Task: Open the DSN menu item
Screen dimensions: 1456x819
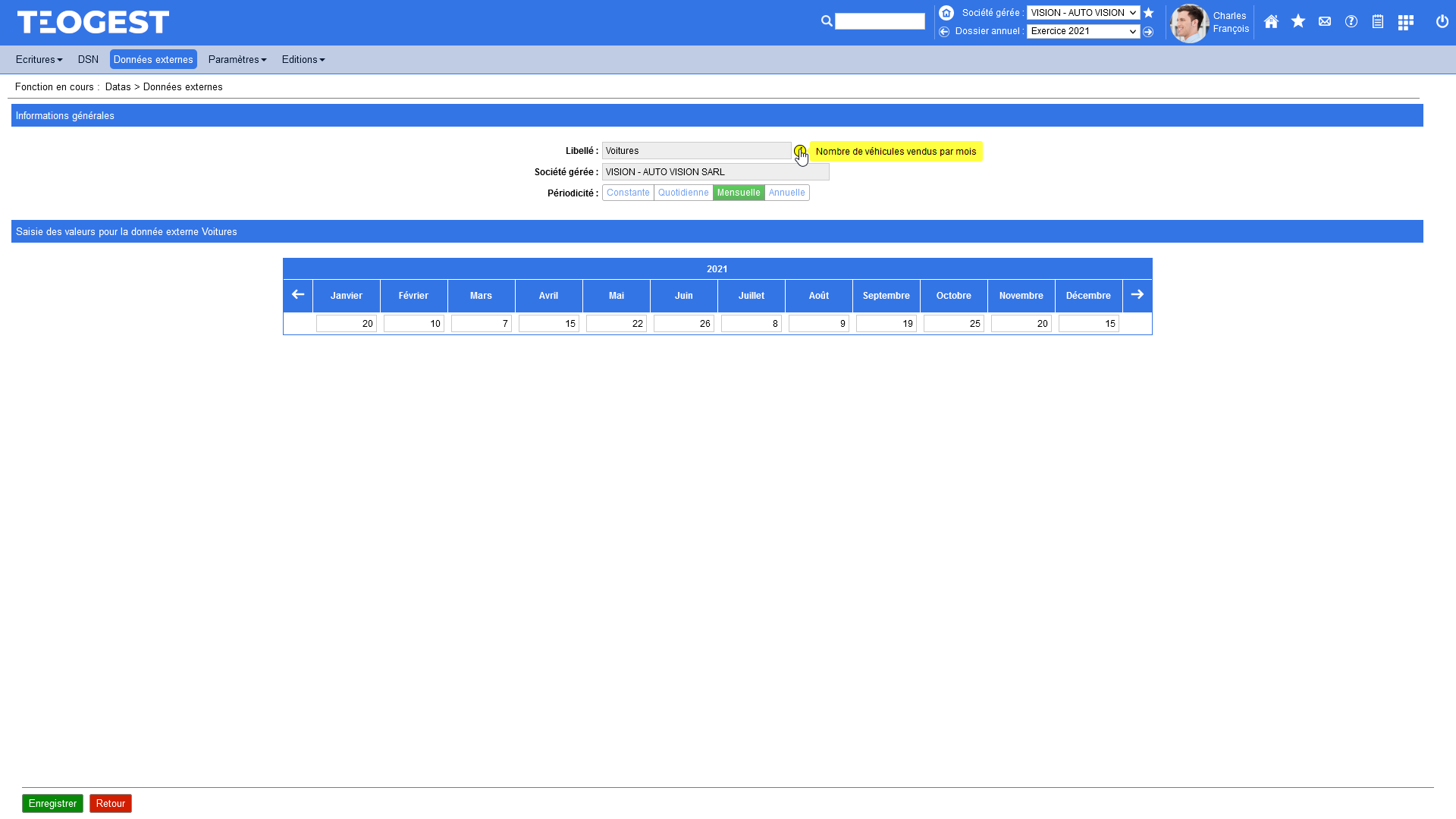Action: pyautogui.click(x=88, y=59)
